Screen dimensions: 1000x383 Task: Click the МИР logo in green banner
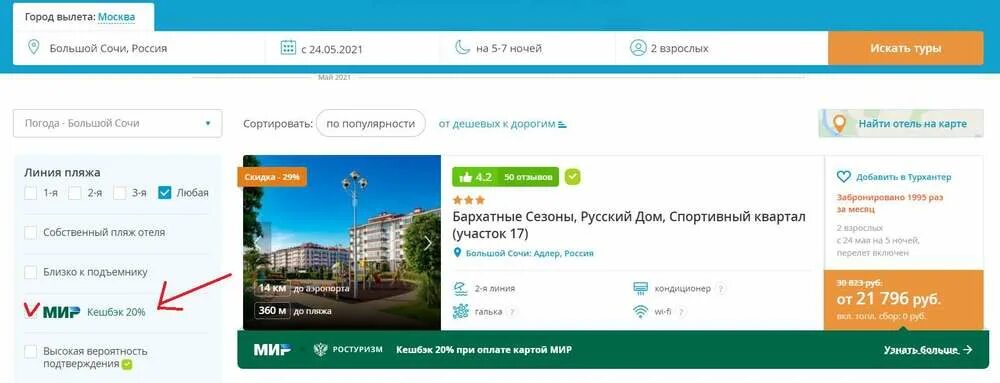pyautogui.click(x=272, y=349)
